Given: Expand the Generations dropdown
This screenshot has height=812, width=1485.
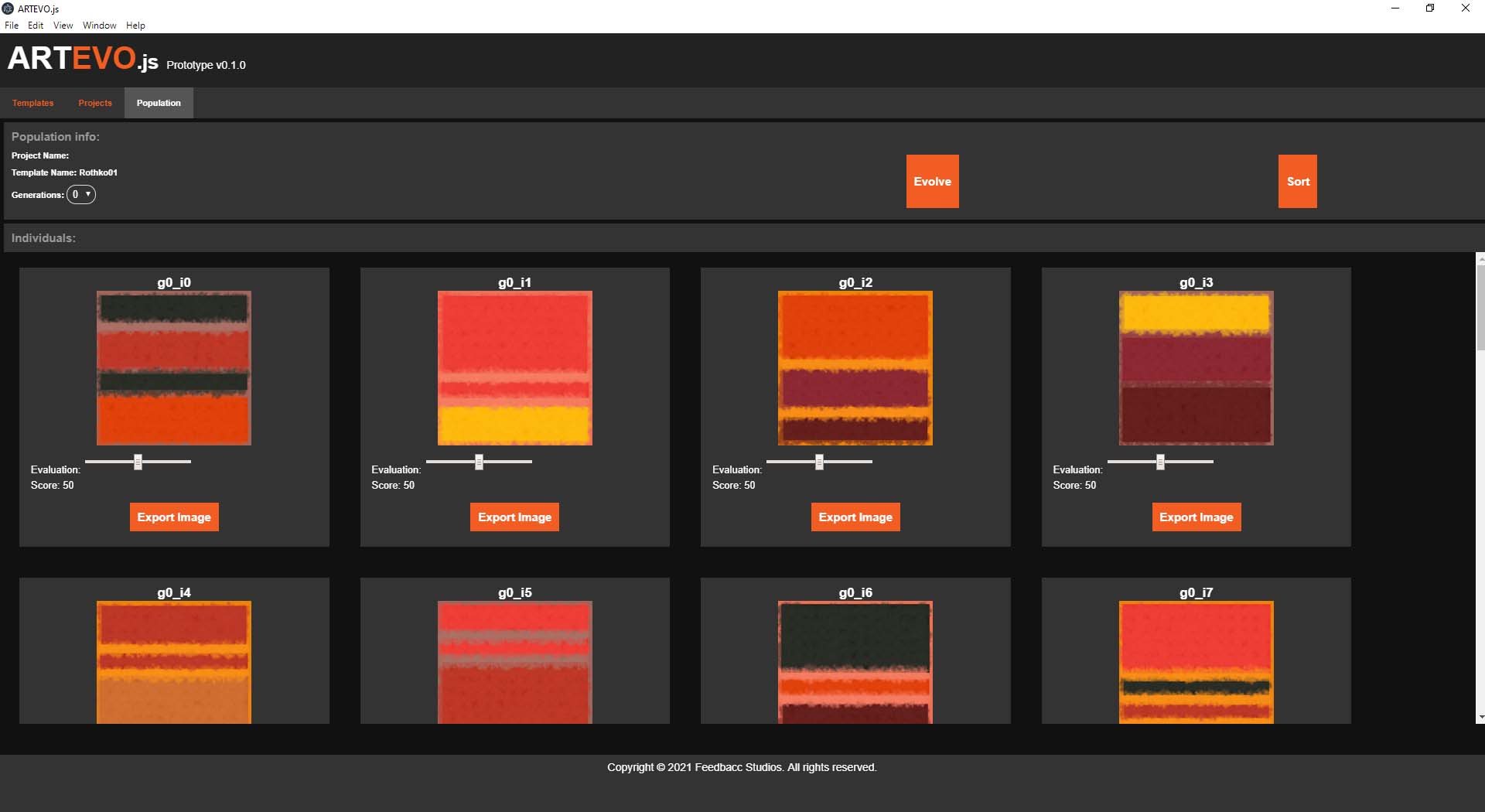Looking at the screenshot, I should point(81,194).
